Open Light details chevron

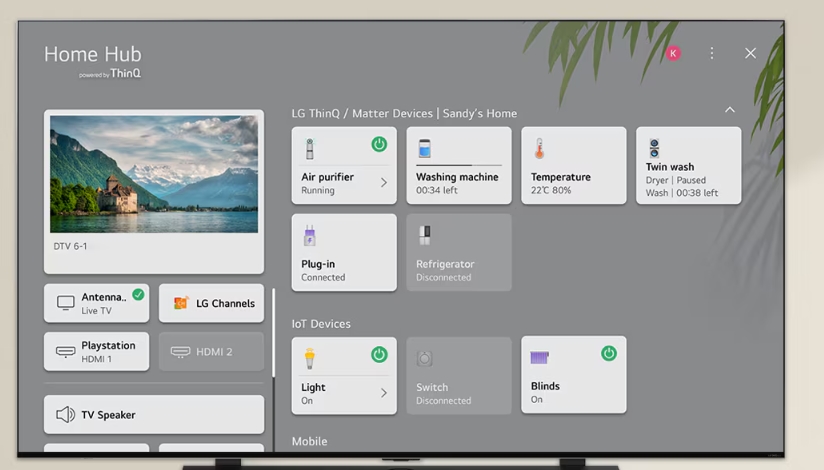pos(384,393)
